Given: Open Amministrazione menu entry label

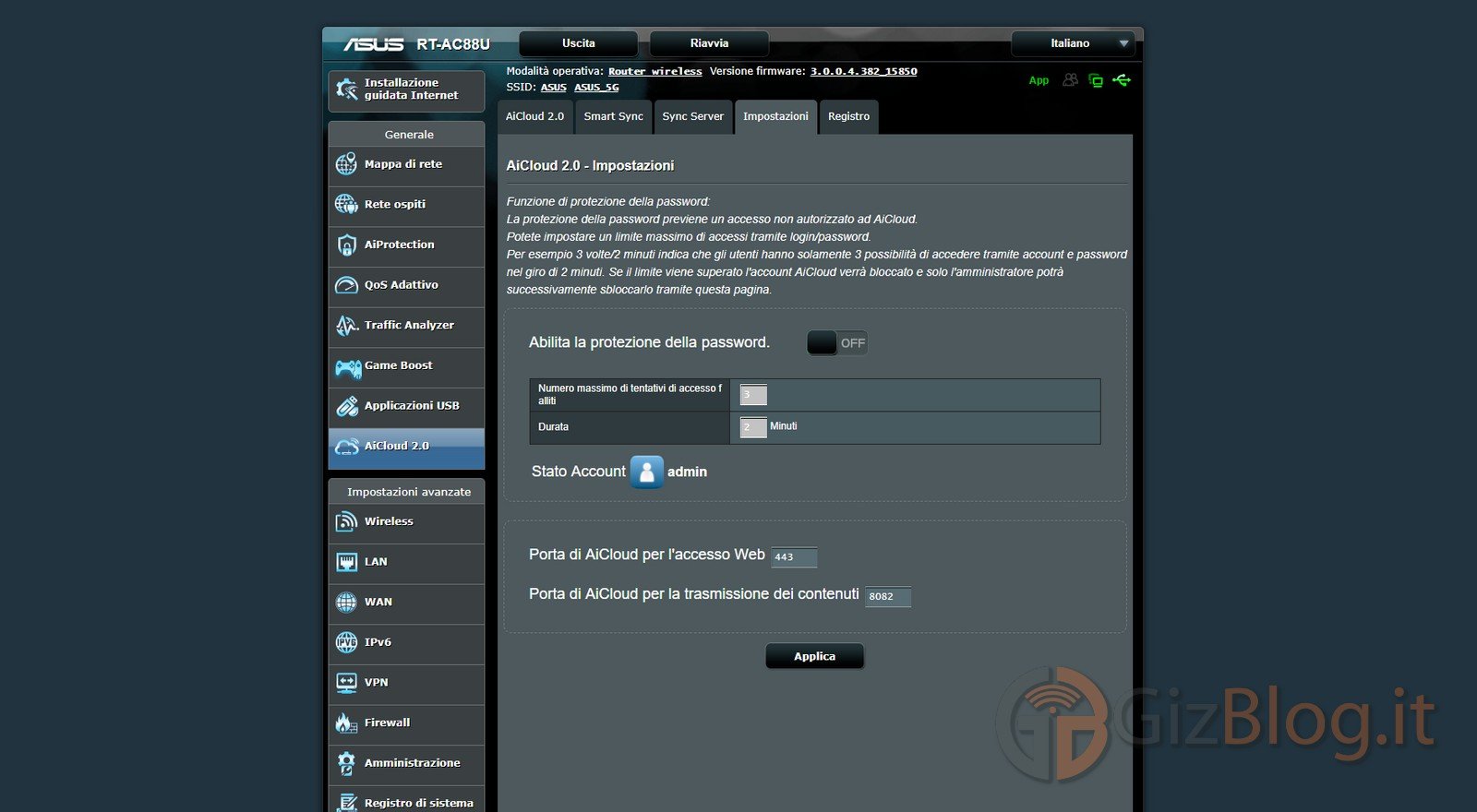Looking at the screenshot, I should tap(412, 763).
